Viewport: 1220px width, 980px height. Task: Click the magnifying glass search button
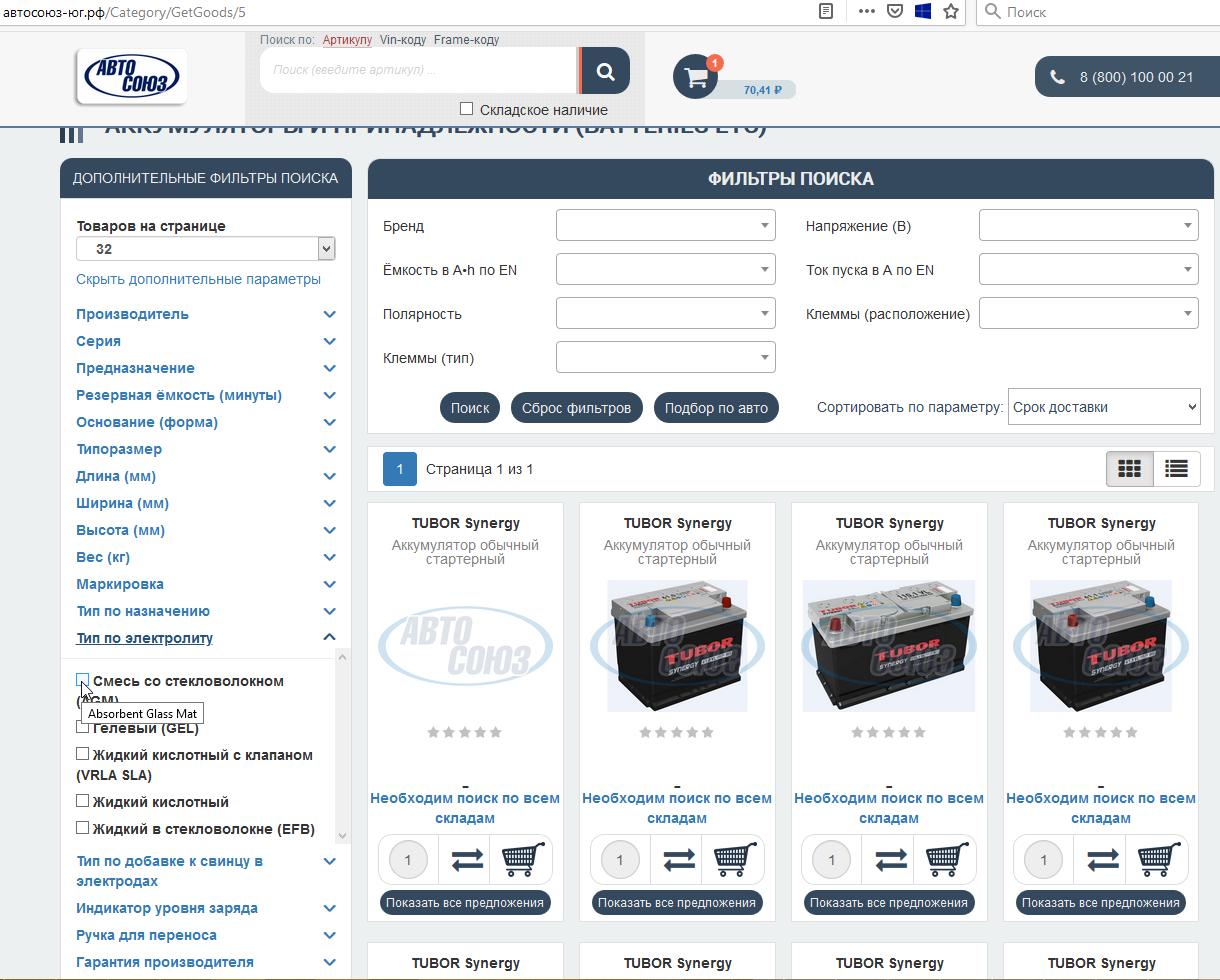(x=605, y=71)
